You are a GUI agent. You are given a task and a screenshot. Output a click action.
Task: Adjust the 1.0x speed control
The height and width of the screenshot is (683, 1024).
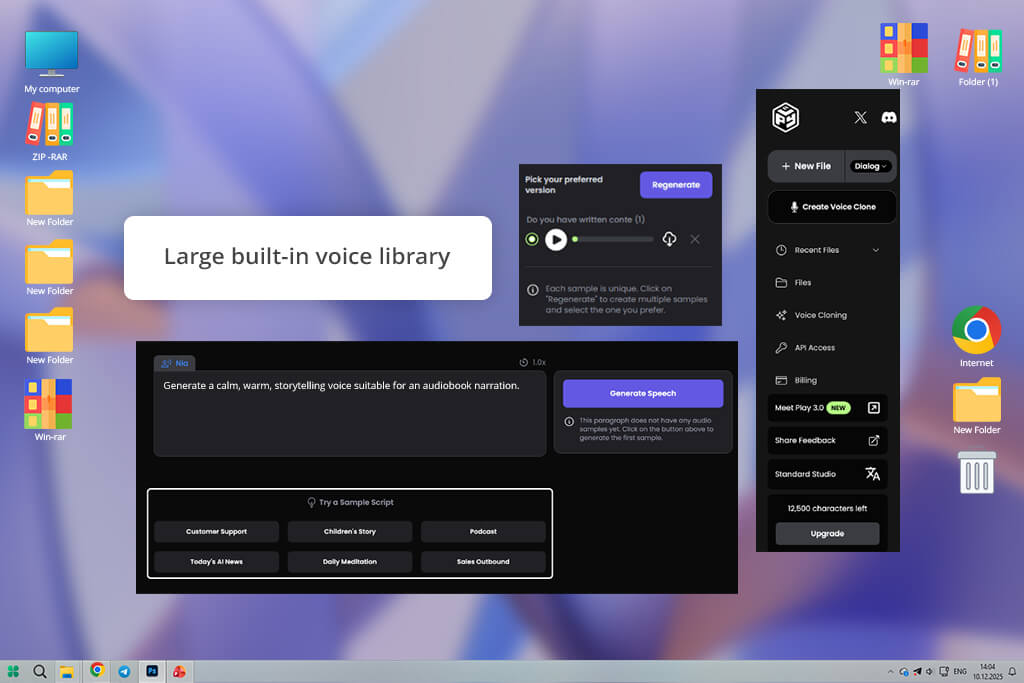(x=532, y=362)
